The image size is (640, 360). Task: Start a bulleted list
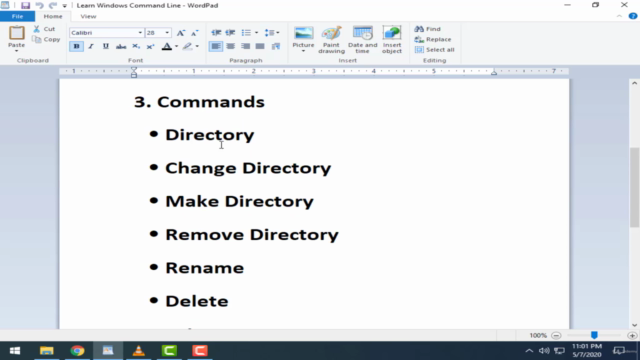coord(246,33)
